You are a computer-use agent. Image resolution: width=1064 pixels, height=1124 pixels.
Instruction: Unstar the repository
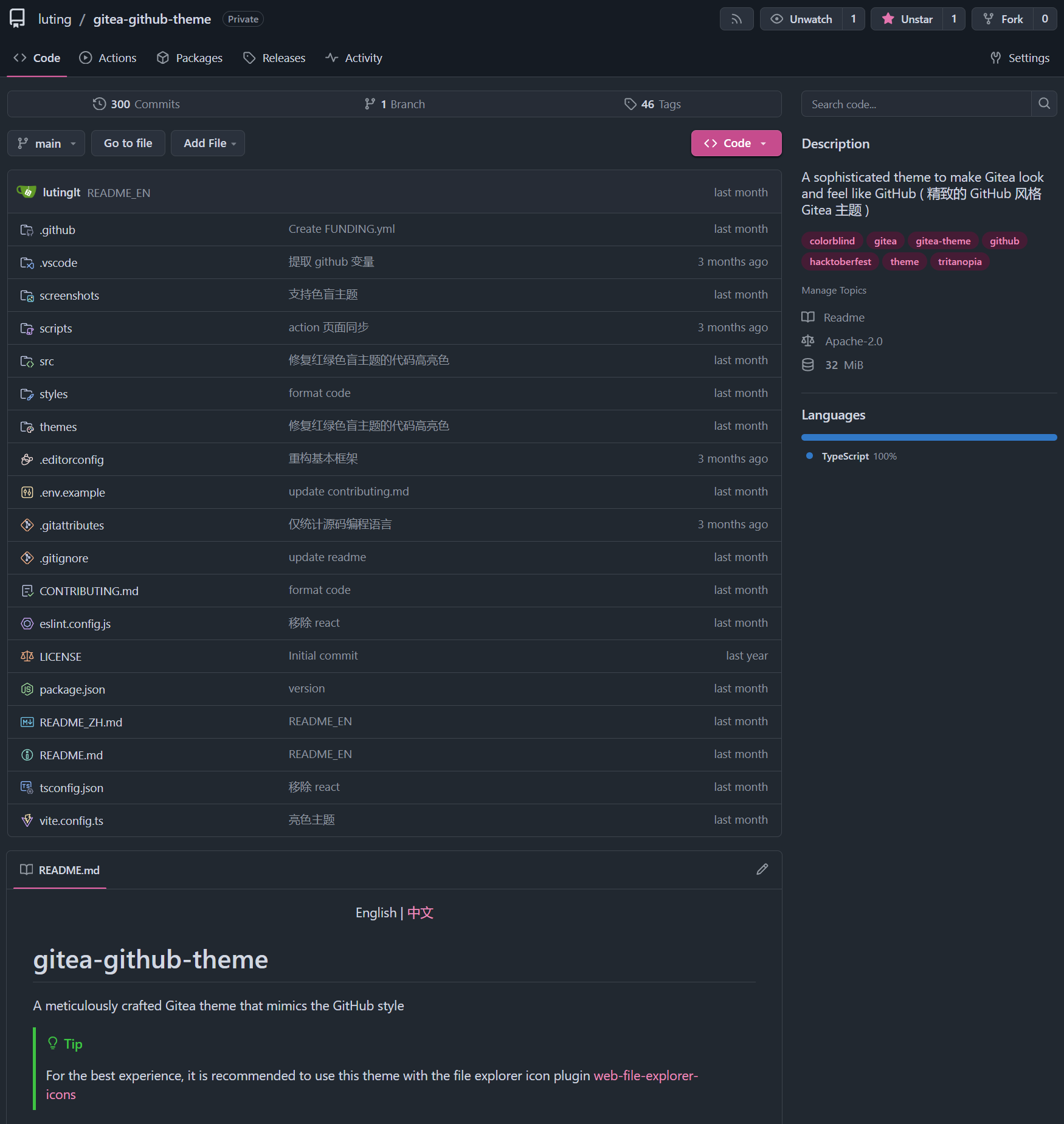(907, 19)
